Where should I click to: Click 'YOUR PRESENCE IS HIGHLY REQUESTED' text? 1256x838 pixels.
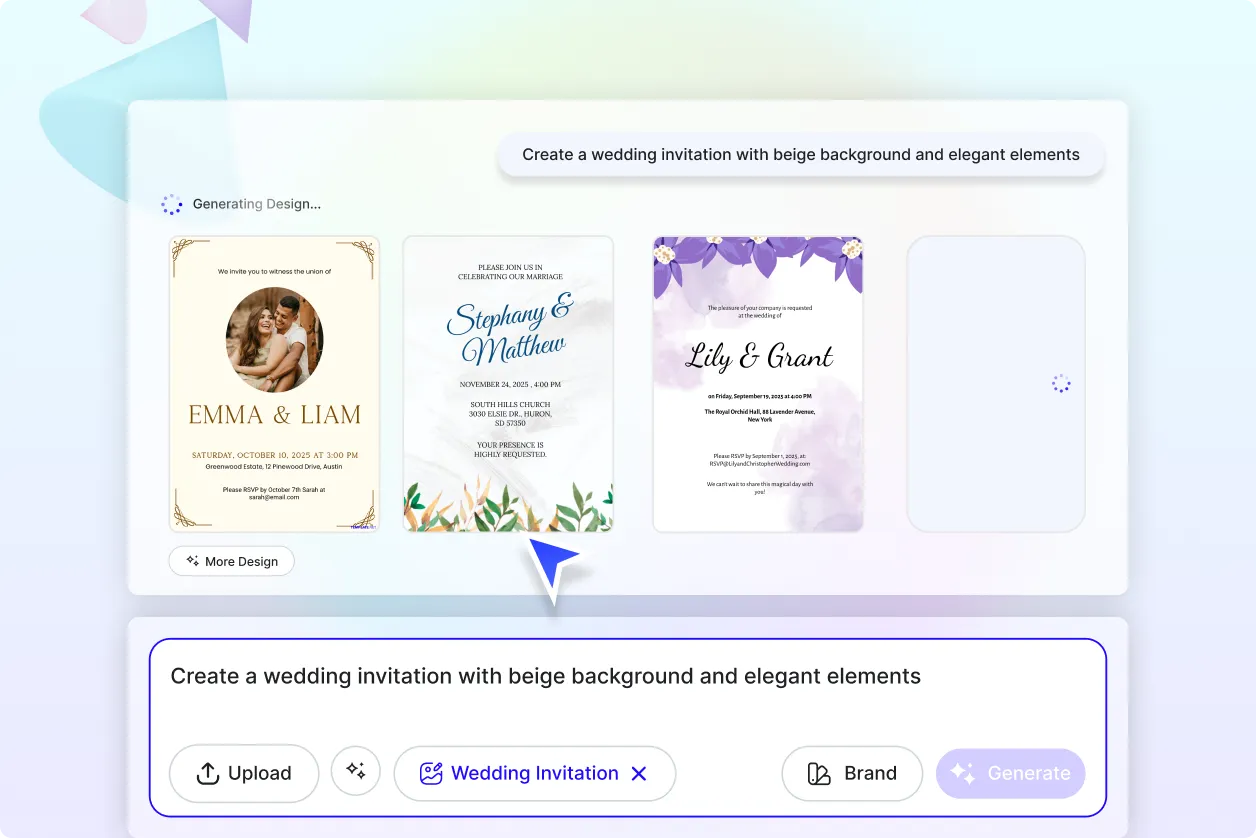pos(510,449)
